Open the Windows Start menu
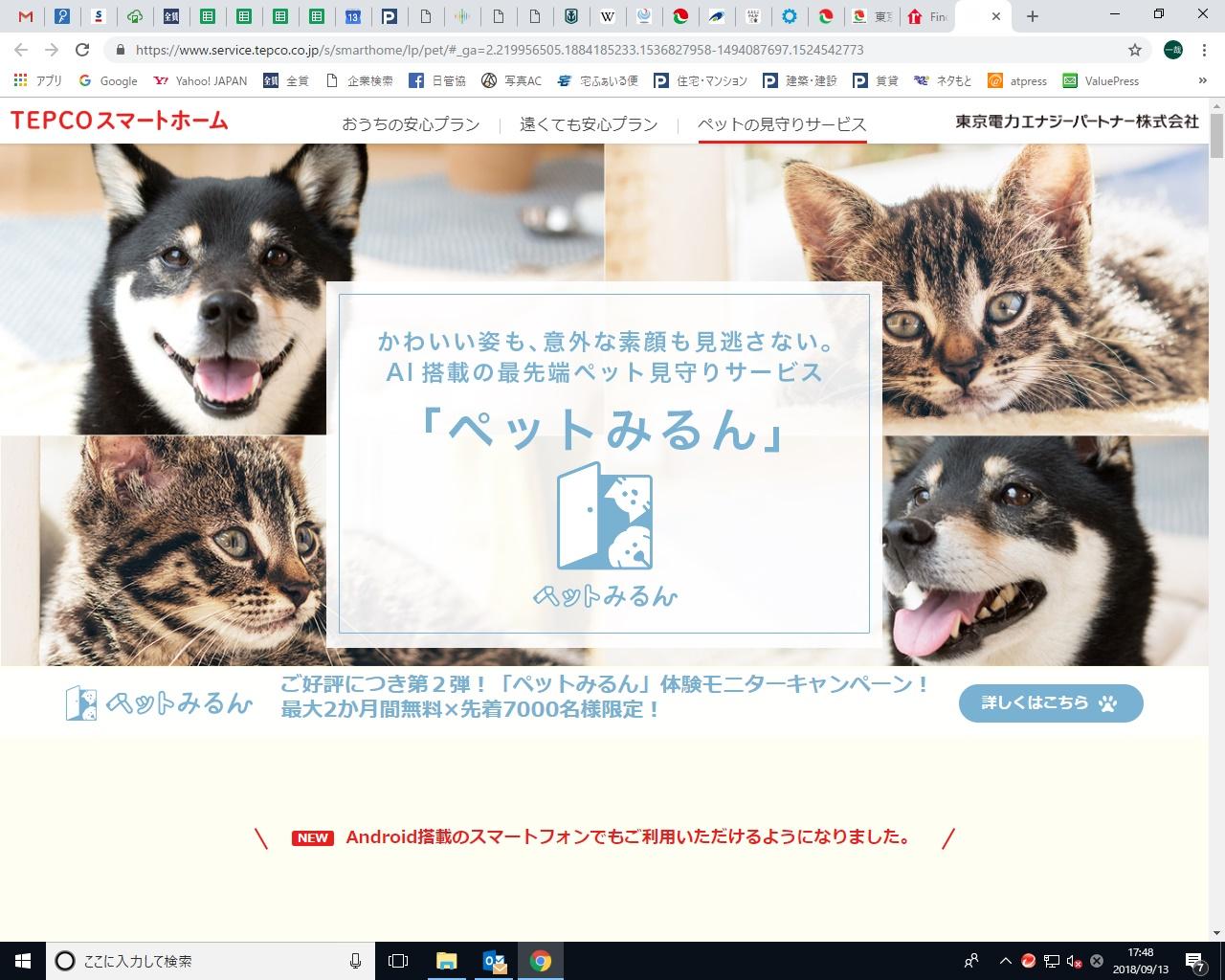 [x=23, y=961]
